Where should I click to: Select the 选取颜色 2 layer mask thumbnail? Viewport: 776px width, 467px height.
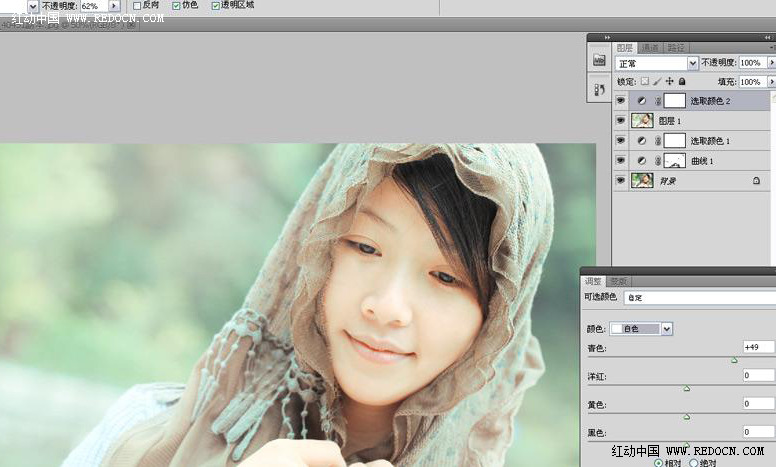tap(674, 101)
